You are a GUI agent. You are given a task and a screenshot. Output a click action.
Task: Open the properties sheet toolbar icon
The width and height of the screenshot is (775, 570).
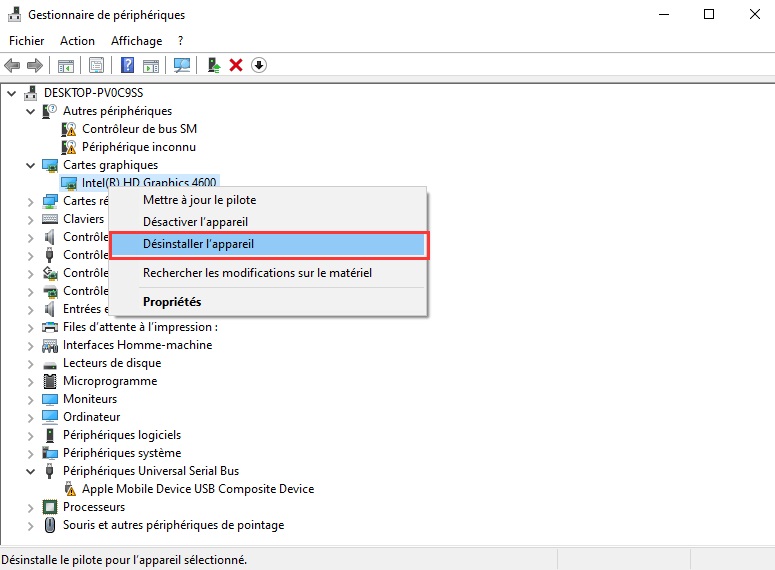96,65
